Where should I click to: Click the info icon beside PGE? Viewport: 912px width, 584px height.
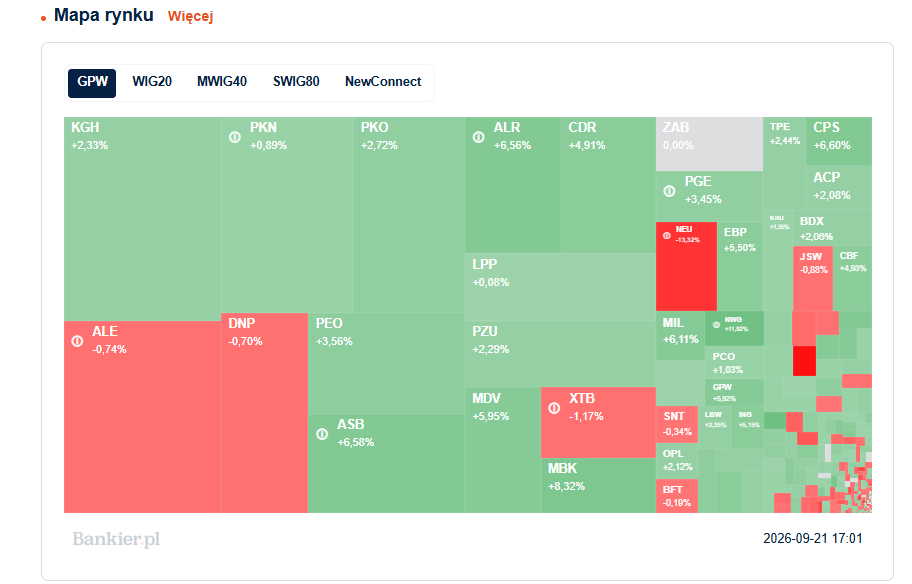(x=669, y=191)
